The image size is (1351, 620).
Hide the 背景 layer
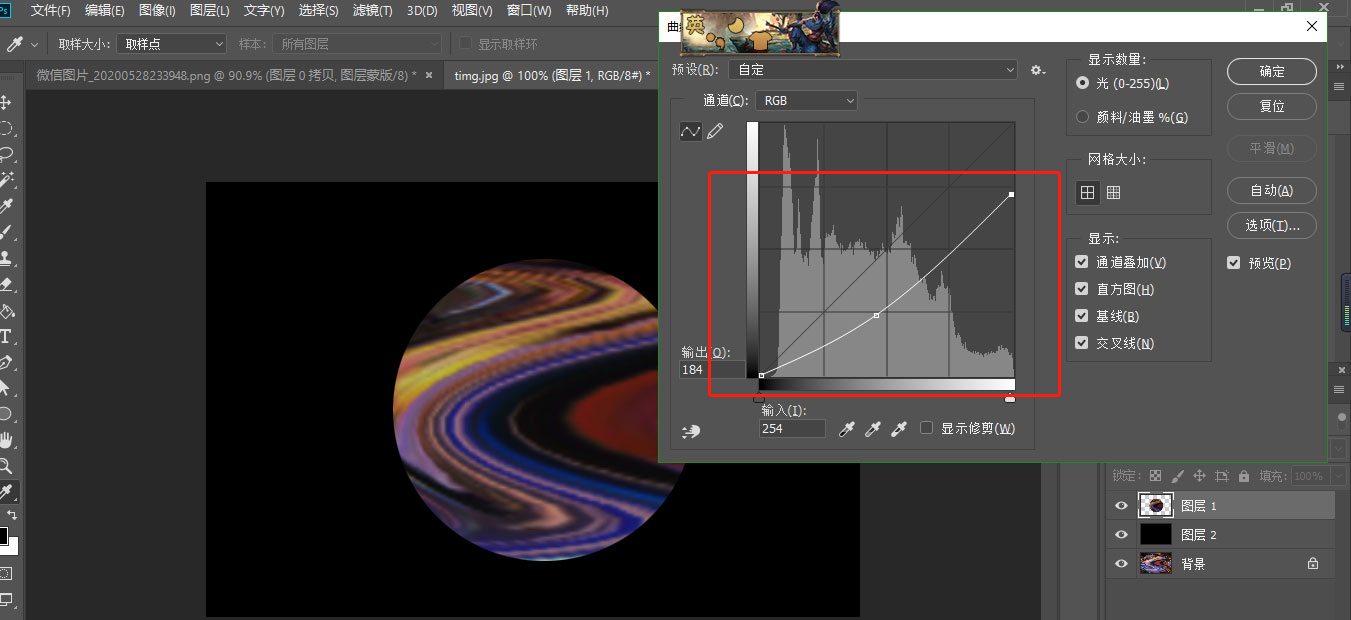tap(1120, 563)
